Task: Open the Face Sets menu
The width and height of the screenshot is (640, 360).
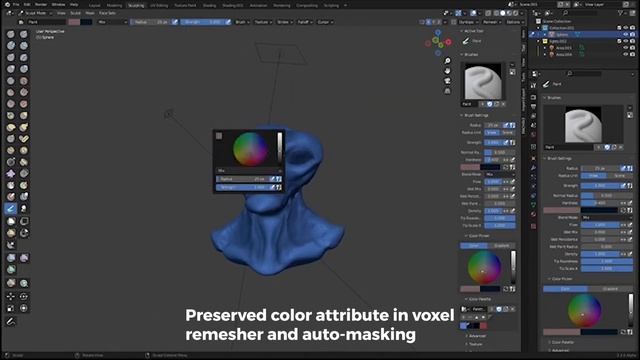Action: click(x=107, y=13)
